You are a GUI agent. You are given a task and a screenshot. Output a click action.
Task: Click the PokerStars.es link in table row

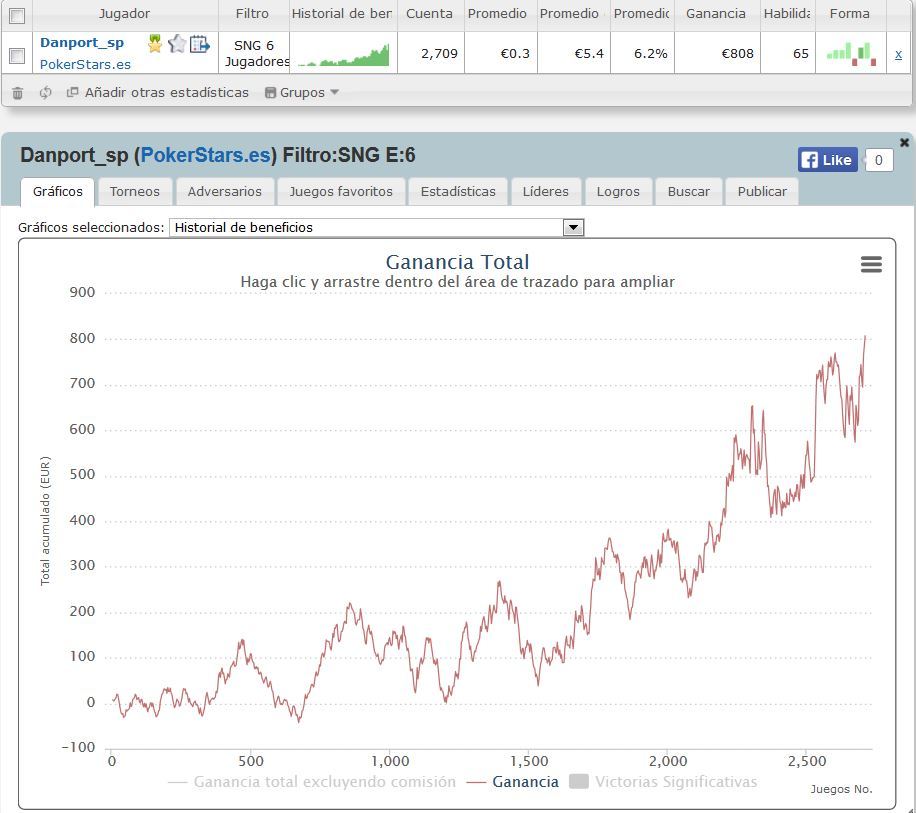(85, 64)
